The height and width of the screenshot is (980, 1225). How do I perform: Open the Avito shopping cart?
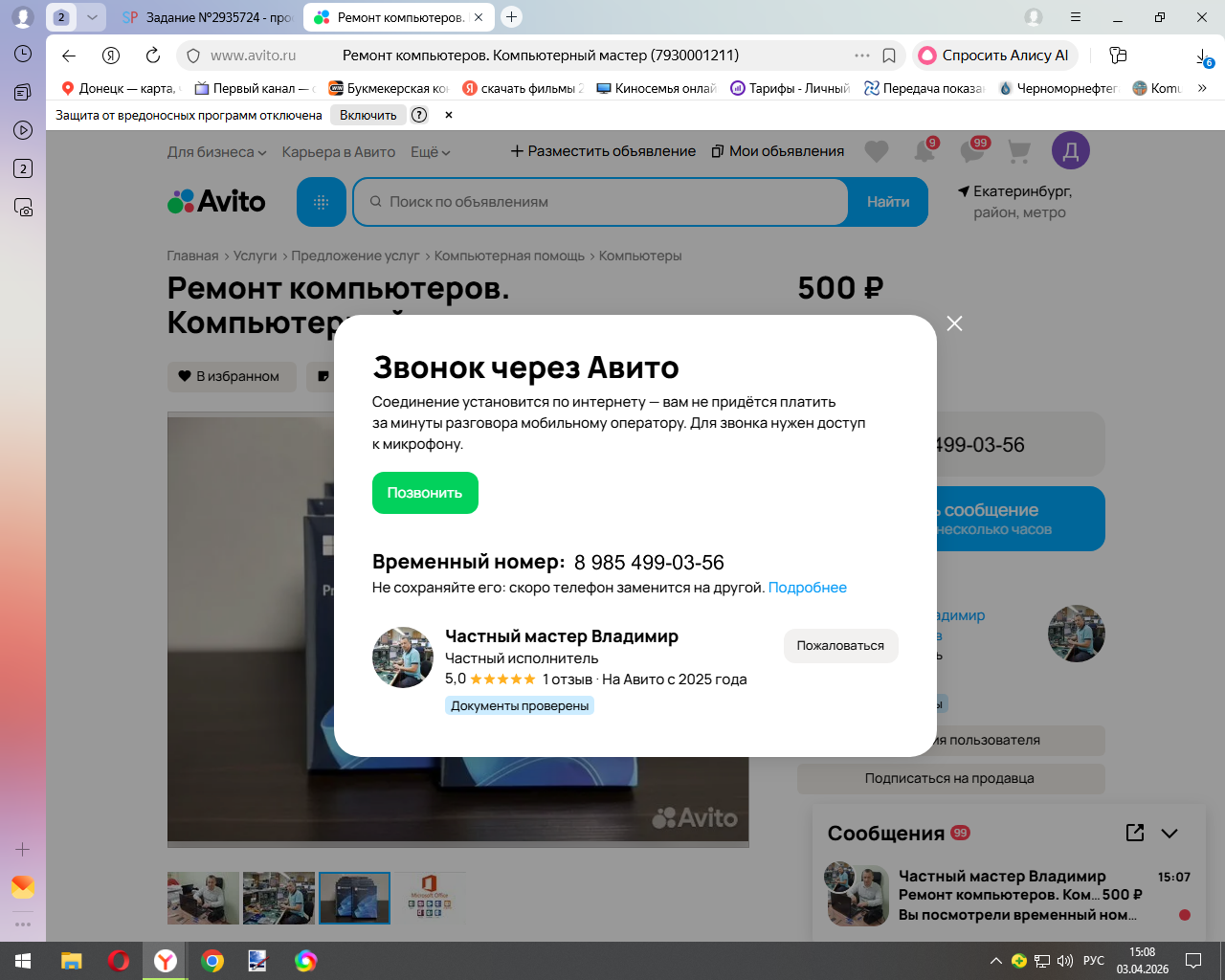tap(1019, 151)
